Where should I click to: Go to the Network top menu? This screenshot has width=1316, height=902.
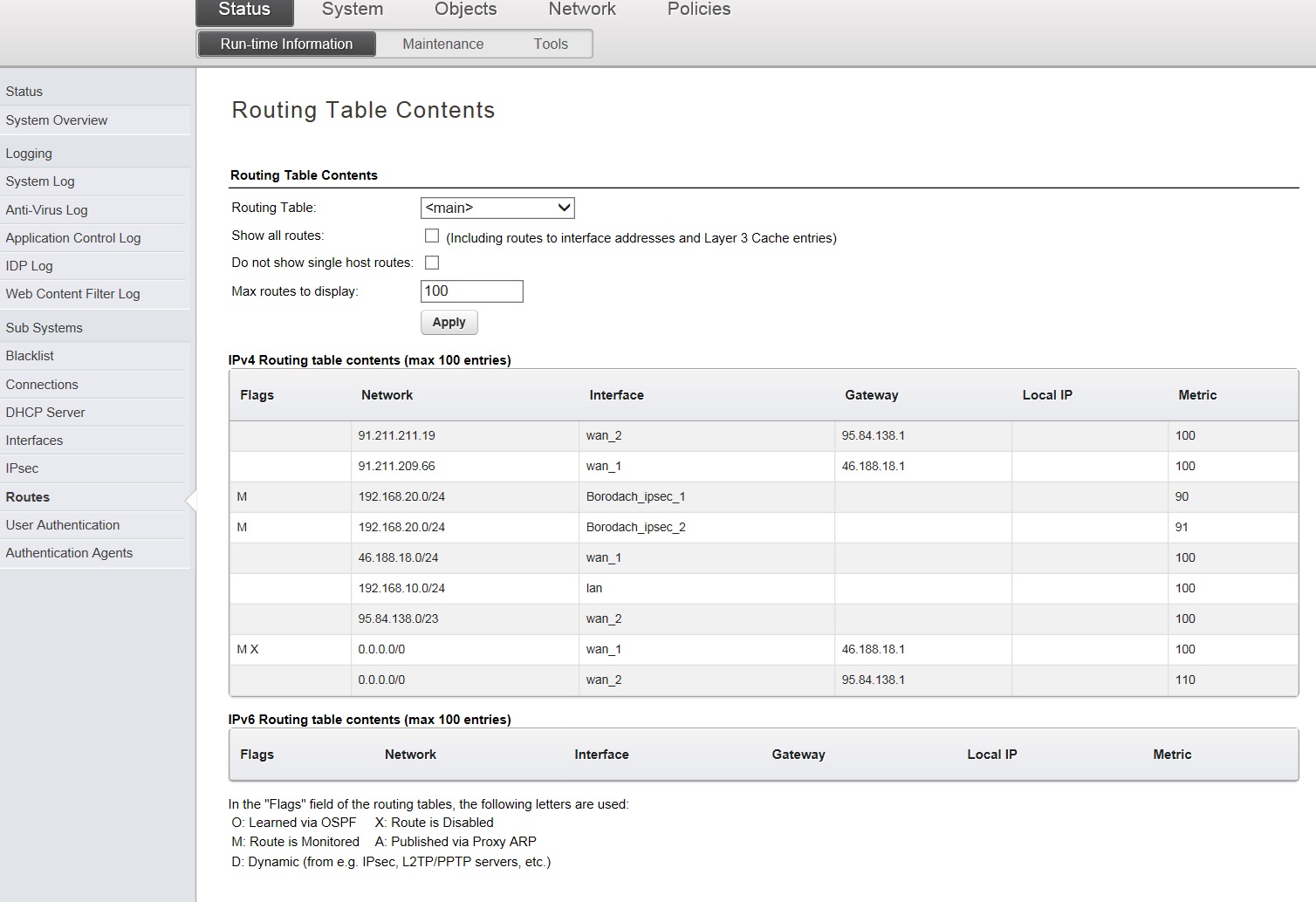pyautogui.click(x=582, y=10)
